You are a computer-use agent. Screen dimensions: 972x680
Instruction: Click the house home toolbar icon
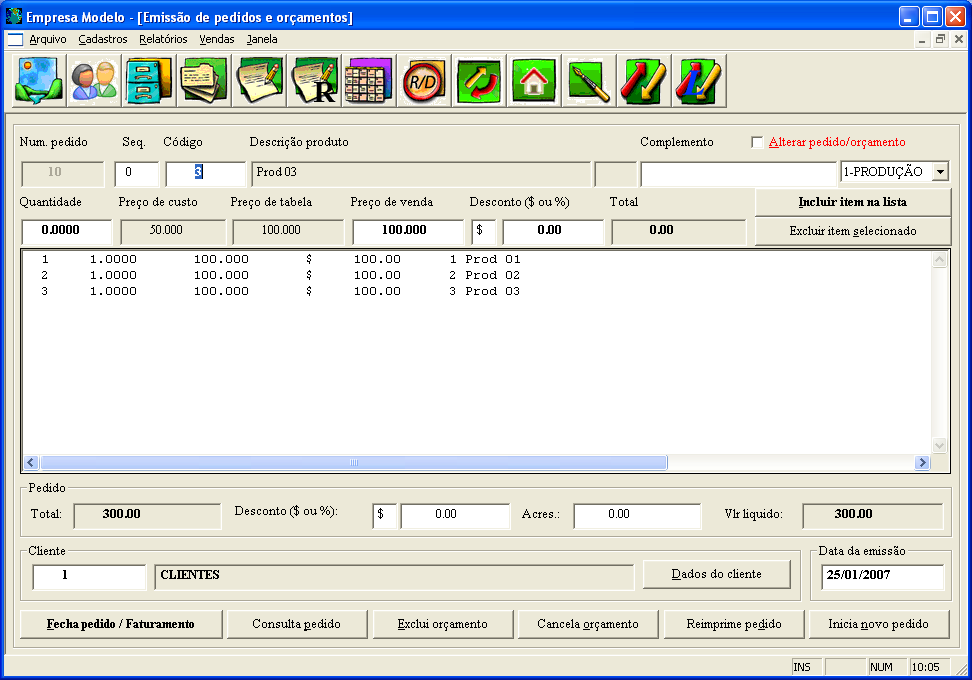click(x=534, y=81)
